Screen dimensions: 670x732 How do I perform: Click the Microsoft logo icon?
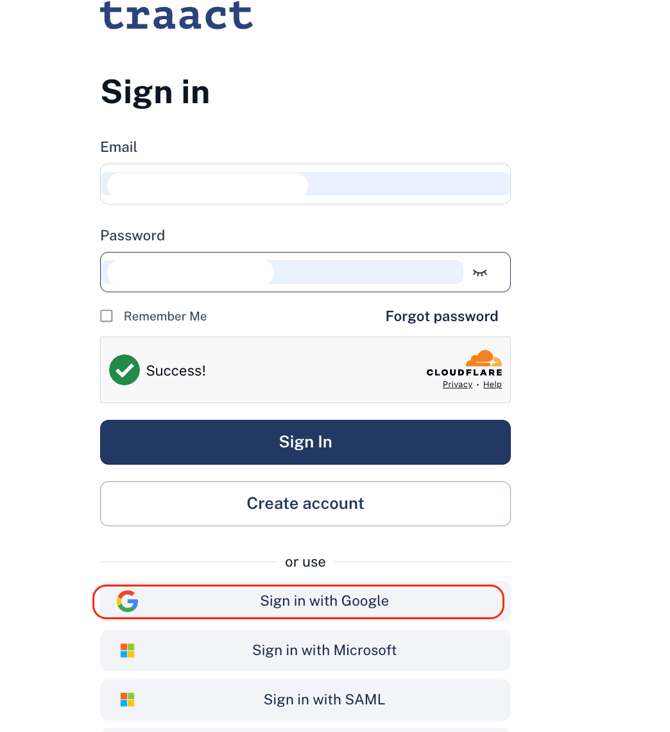(127, 650)
